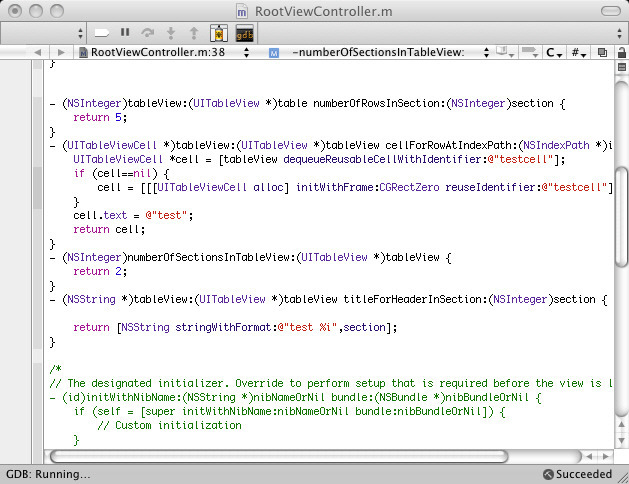Click 'initWithNibName:' in commented method declaration

tap(134, 397)
